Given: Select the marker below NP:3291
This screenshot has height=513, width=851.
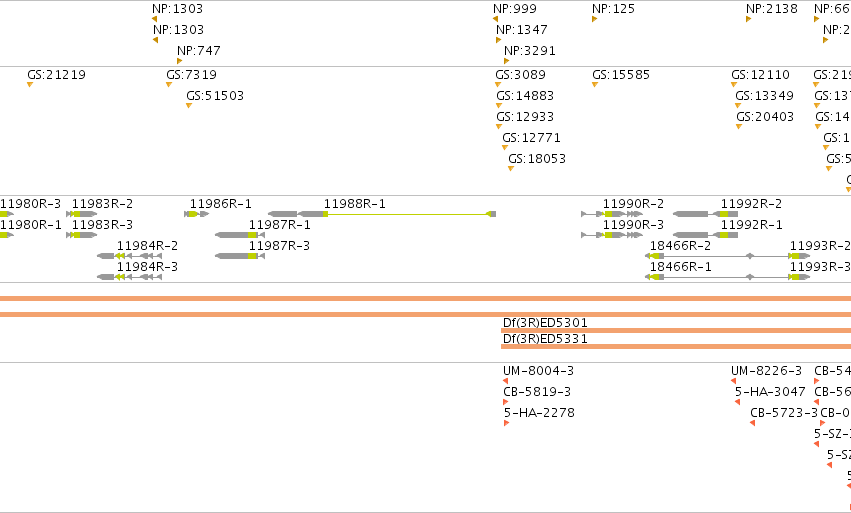Looking at the screenshot, I should point(506,61).
